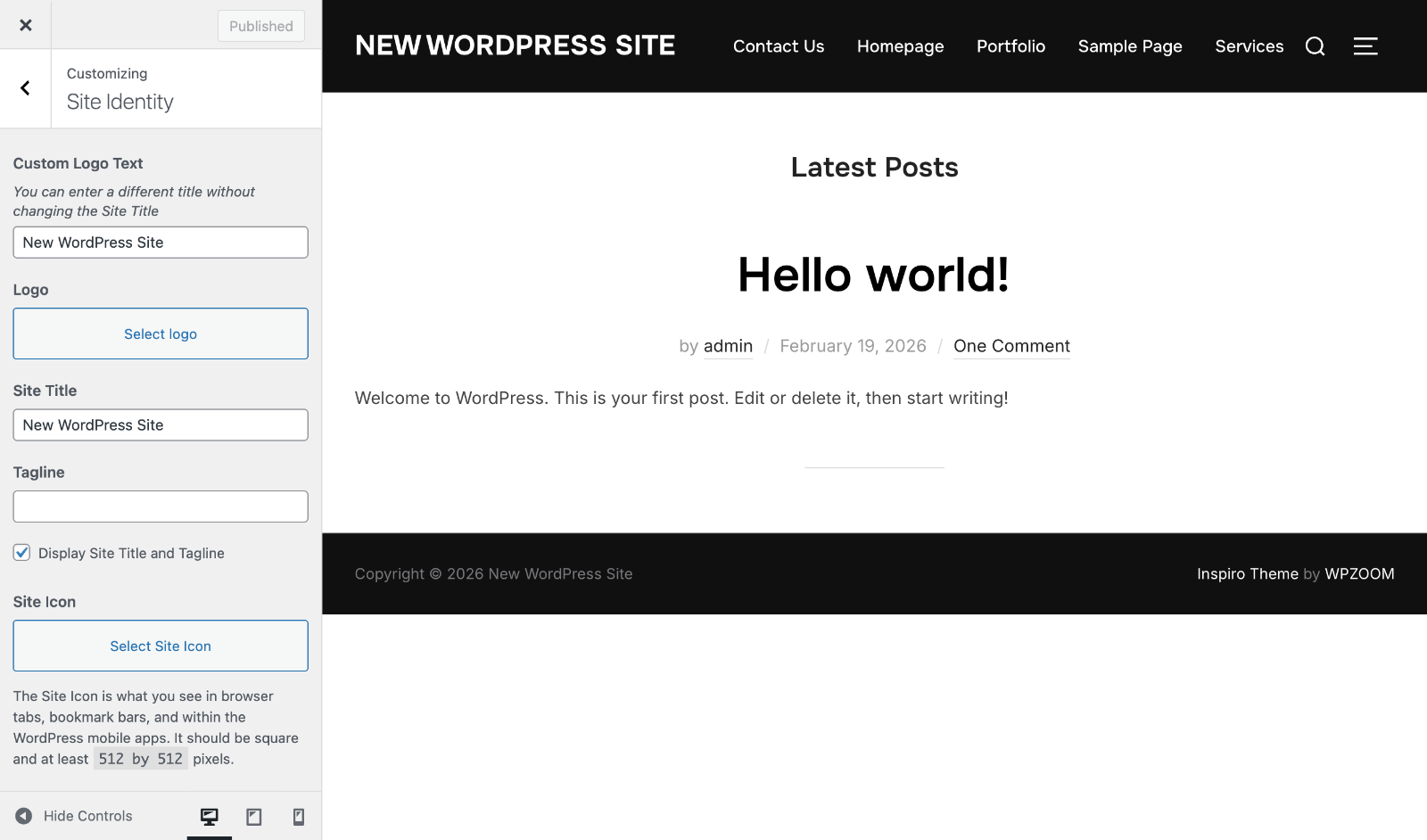Open the Portfolio menu item
The width and height of the screenshot is (1427, 840).
(1010, 45)
